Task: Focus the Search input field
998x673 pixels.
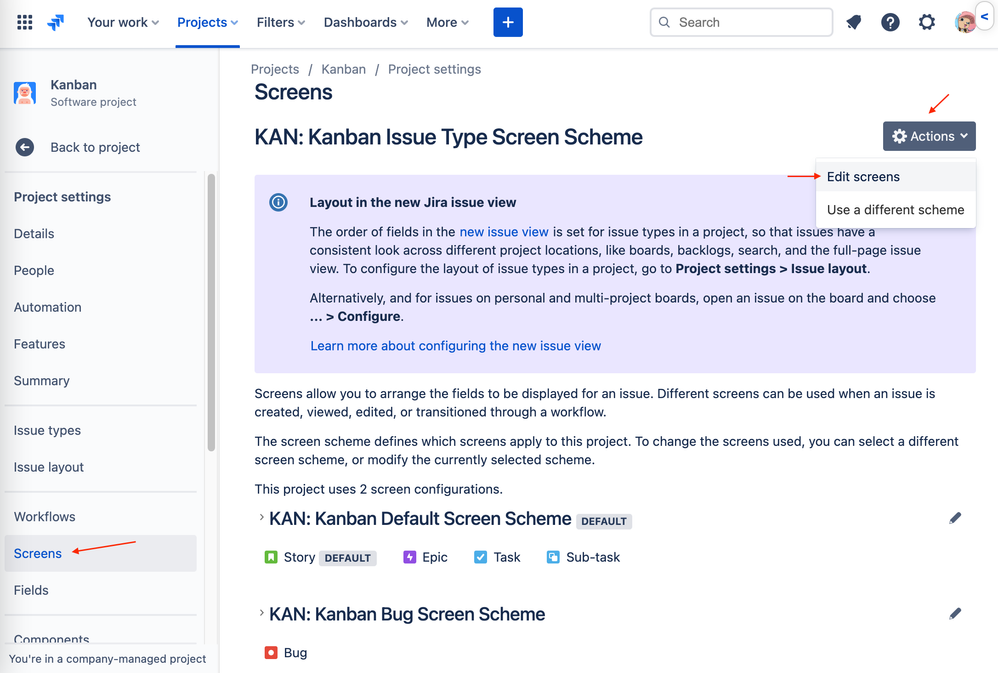Action: pos(741,22)
